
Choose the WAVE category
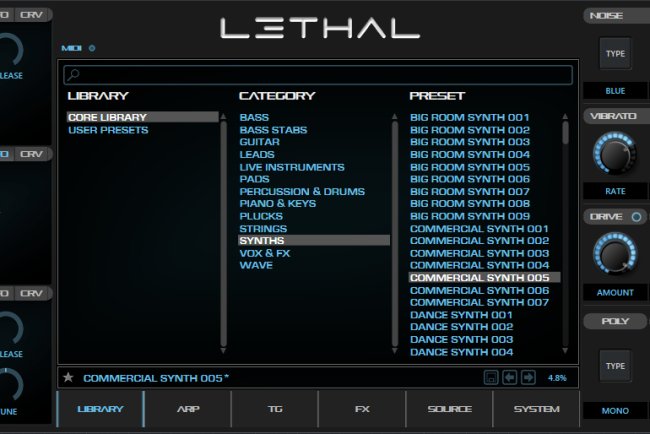256,265
